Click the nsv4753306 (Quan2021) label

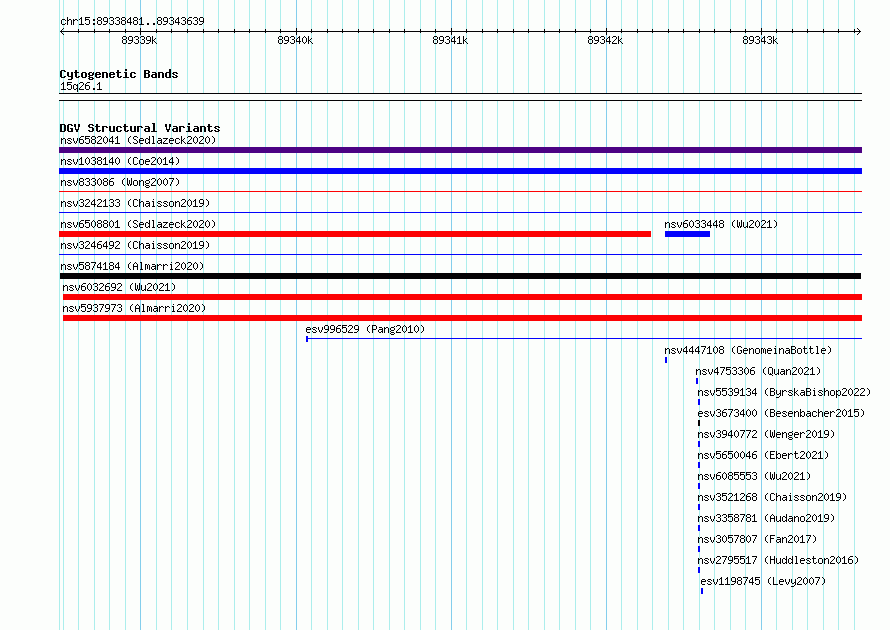pos(758,371)
